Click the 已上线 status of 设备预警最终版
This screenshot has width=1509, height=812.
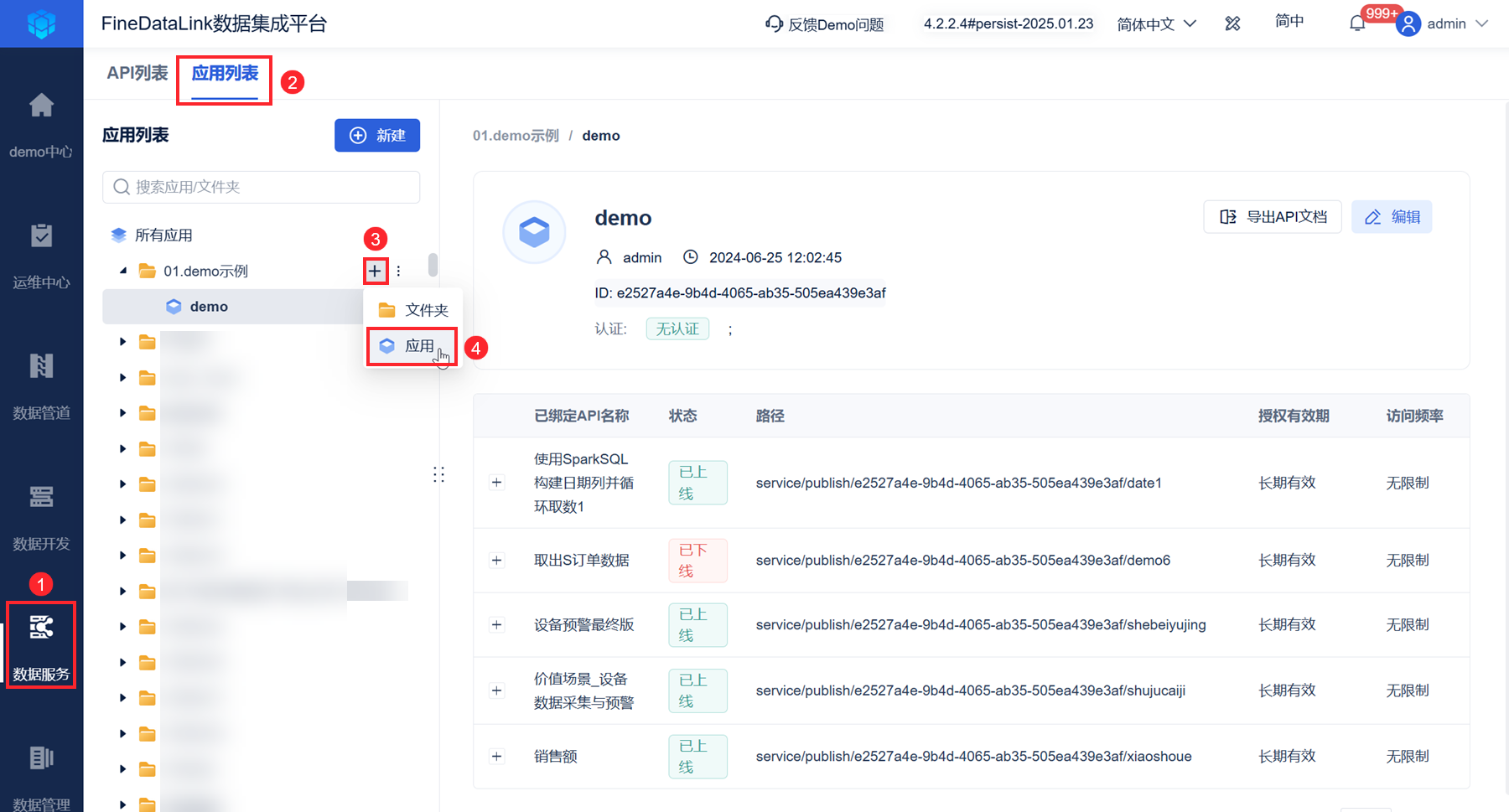(697, 625)
